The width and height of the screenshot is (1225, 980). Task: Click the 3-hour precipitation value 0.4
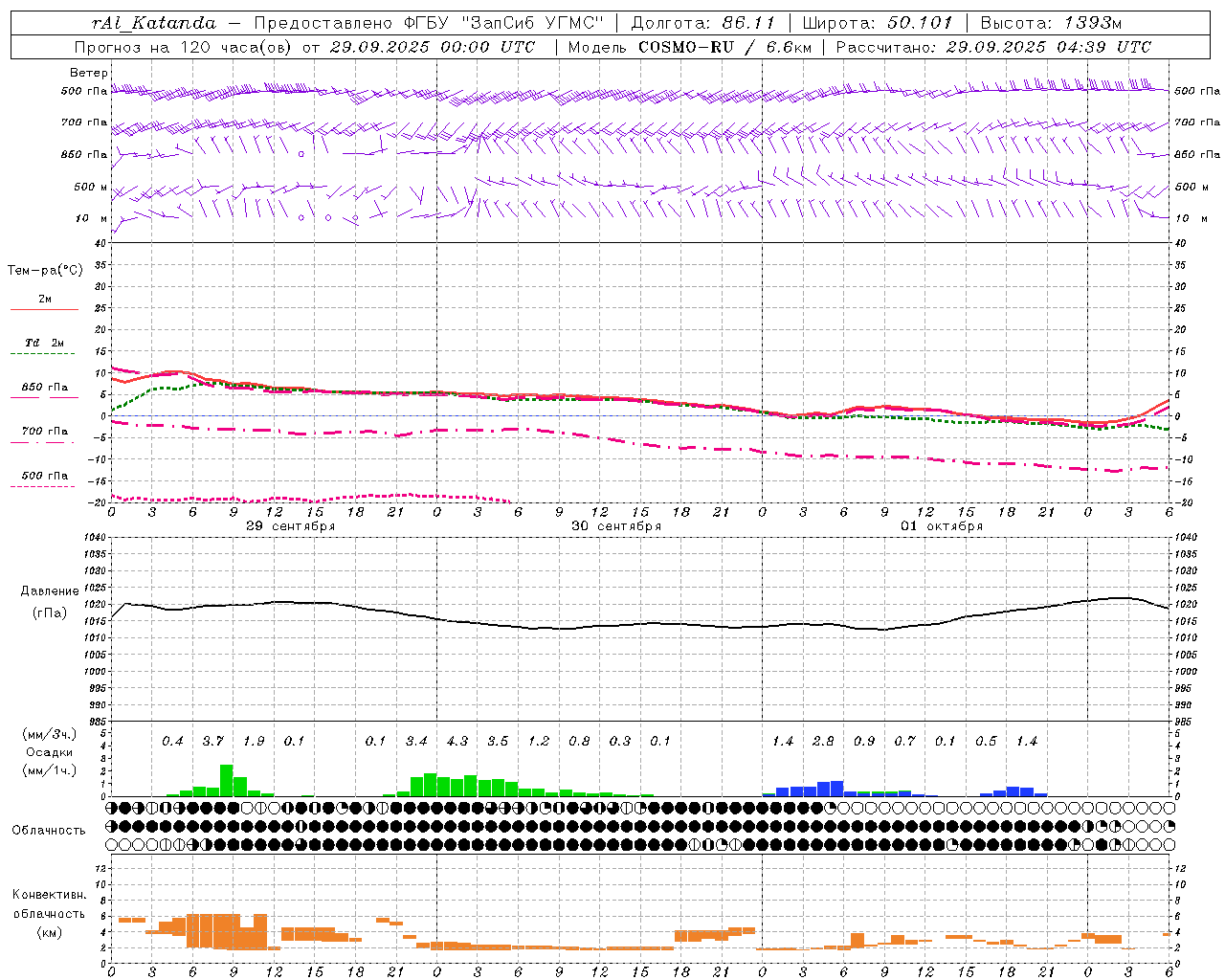172,741
